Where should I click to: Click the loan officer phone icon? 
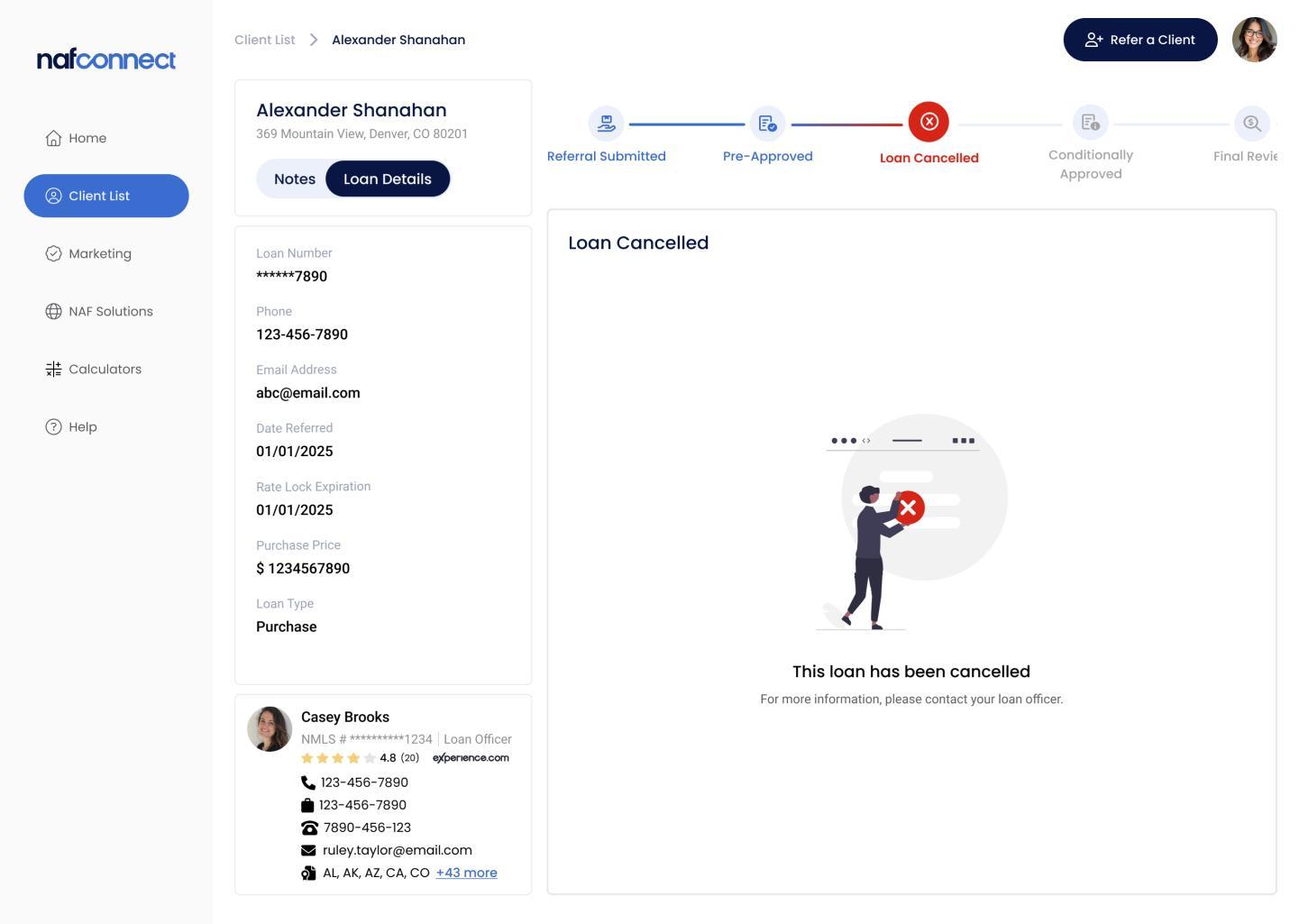[x=308, y=782]
